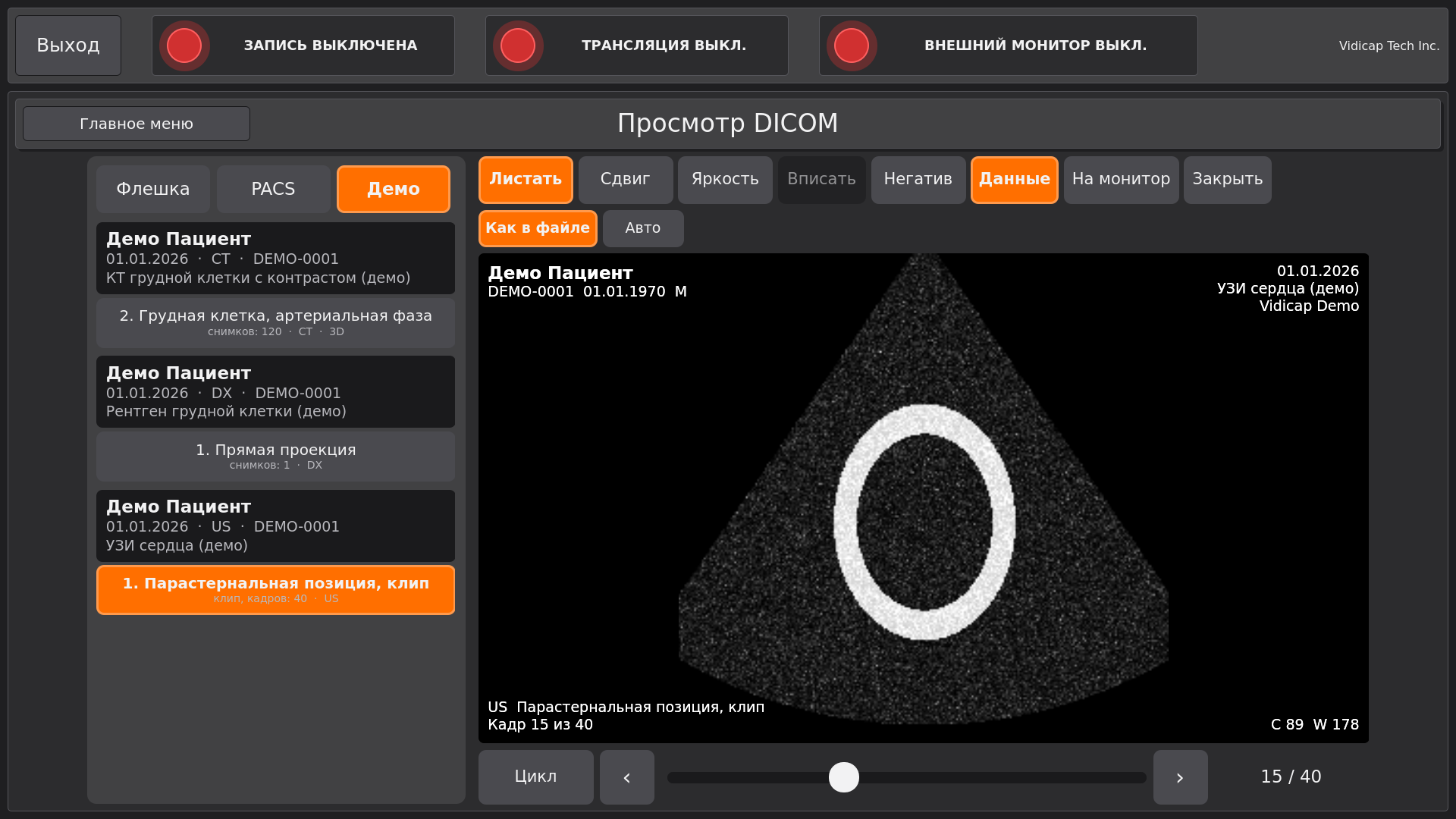Click the Кадр 15 из 40 overlay text
The width and height of the screenshot is (1456, 819).
click(541, 725)
